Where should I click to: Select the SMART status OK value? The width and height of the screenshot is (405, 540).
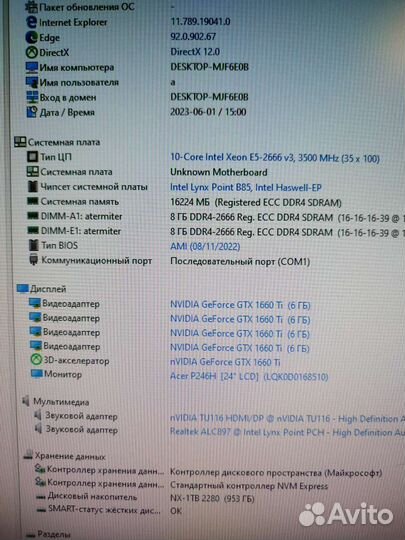176,511
